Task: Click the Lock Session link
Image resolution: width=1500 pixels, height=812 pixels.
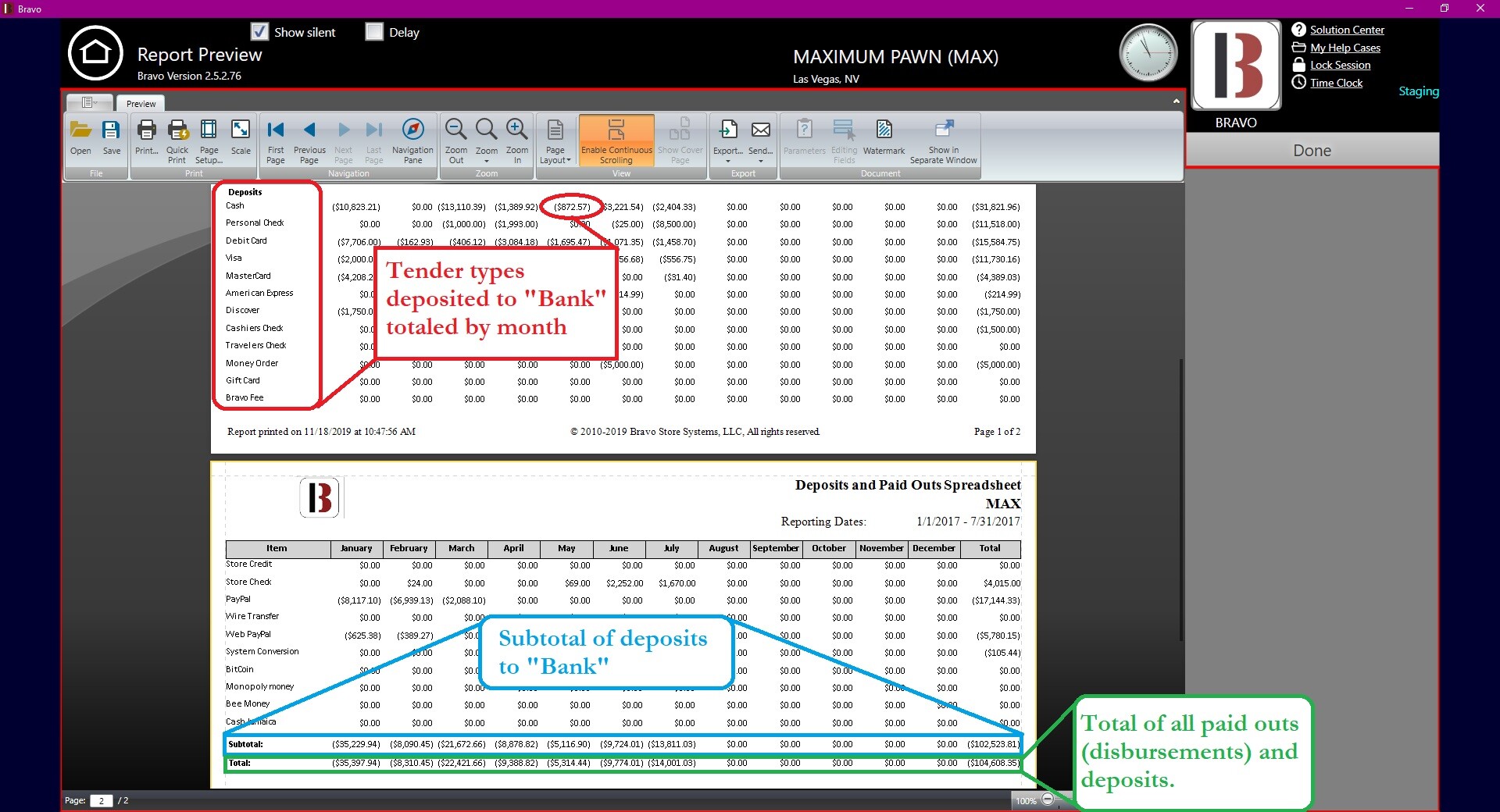Action: pos(1341,65)
